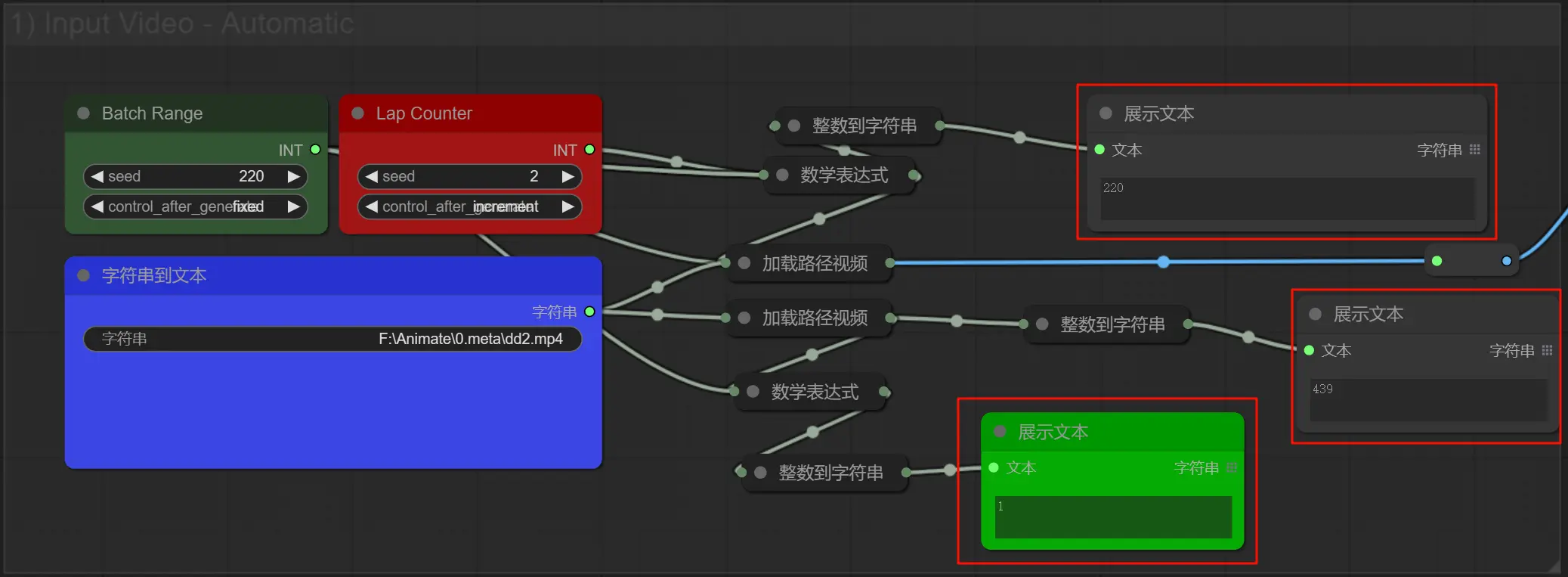Click the green input dot on the reroute node
This screenshot has height=577, width=1568.
(1437, 261)
